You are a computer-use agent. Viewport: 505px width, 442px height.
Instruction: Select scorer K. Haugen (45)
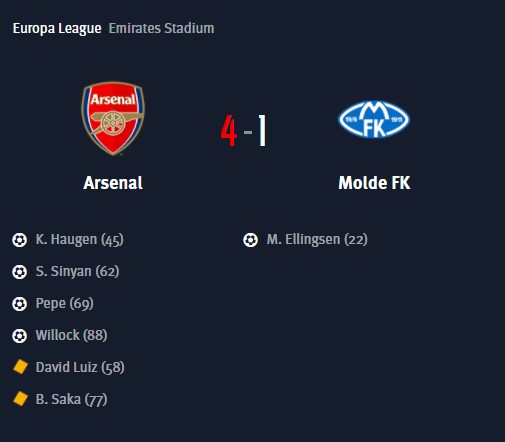tap(80, 240)
